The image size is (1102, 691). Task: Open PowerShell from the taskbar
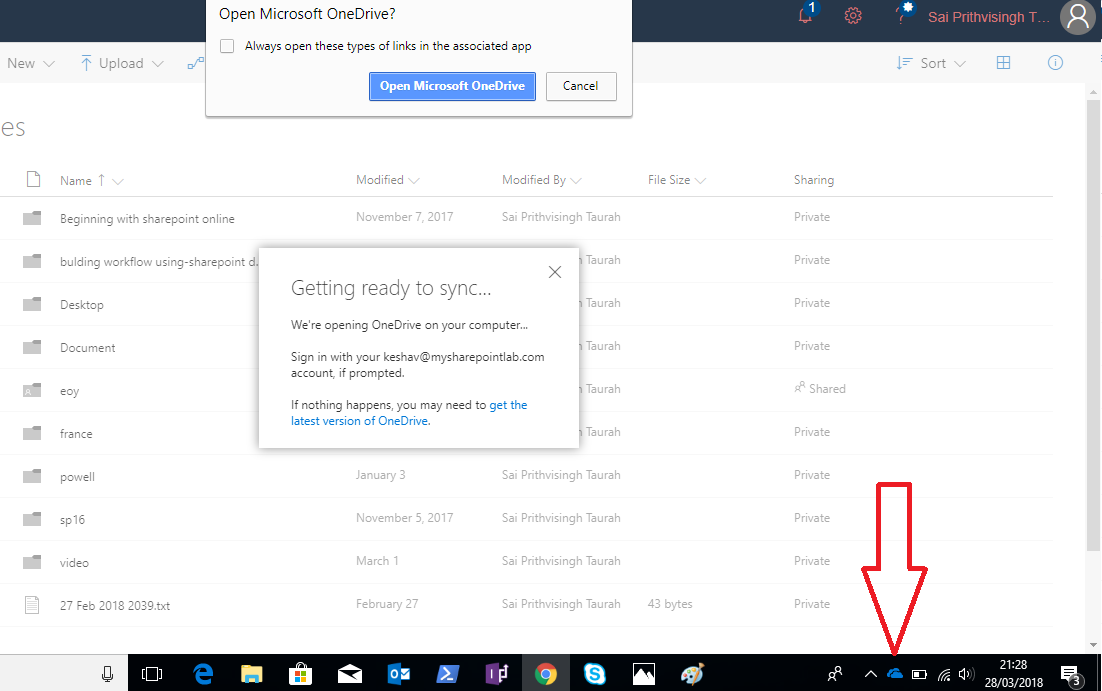click(448, 674)
